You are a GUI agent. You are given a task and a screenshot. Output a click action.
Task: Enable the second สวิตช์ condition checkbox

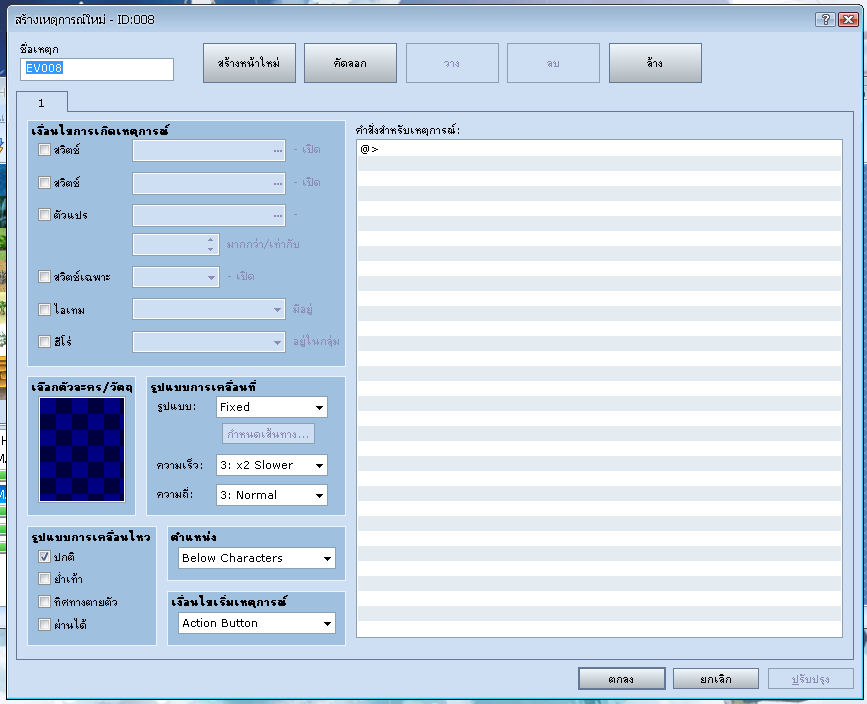coord(44,182)
